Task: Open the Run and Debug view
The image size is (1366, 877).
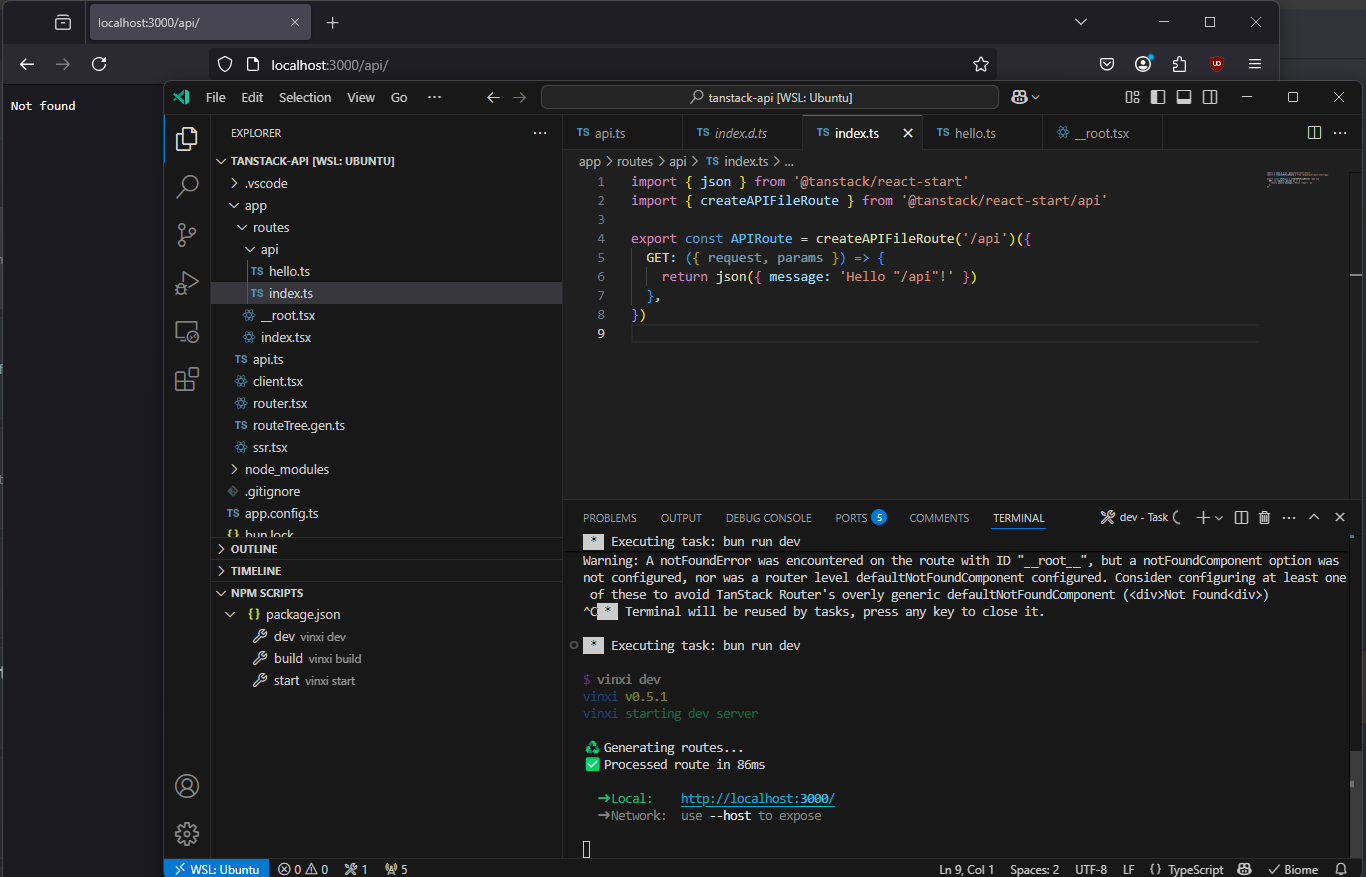Action: coord(187,283)
